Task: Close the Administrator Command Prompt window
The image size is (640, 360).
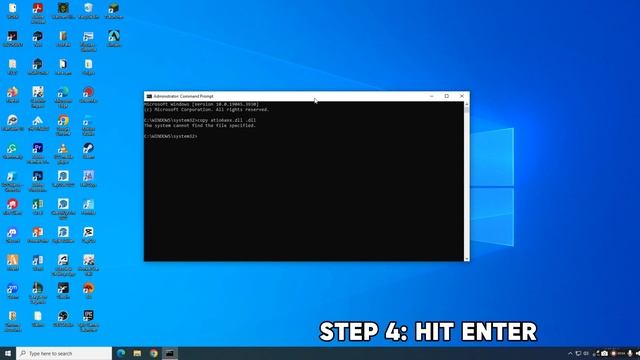Action: (462, 96)
